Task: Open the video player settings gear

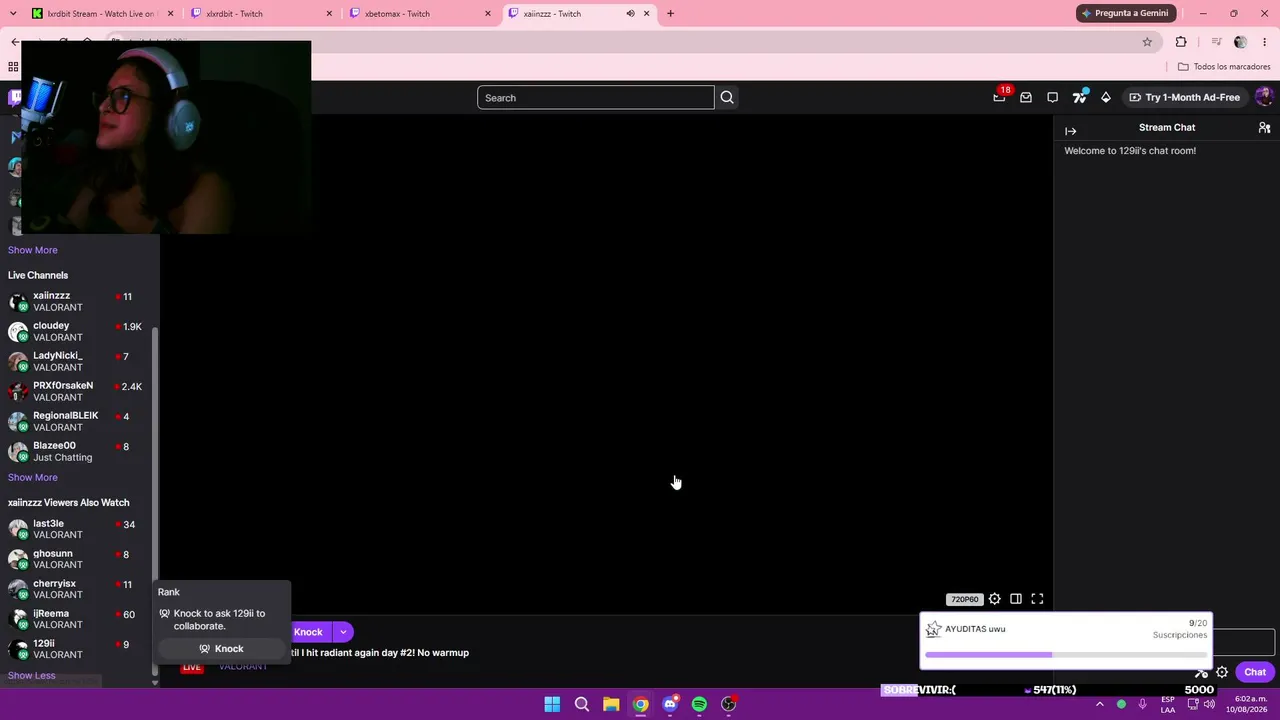Action: (x=994, y=599)
